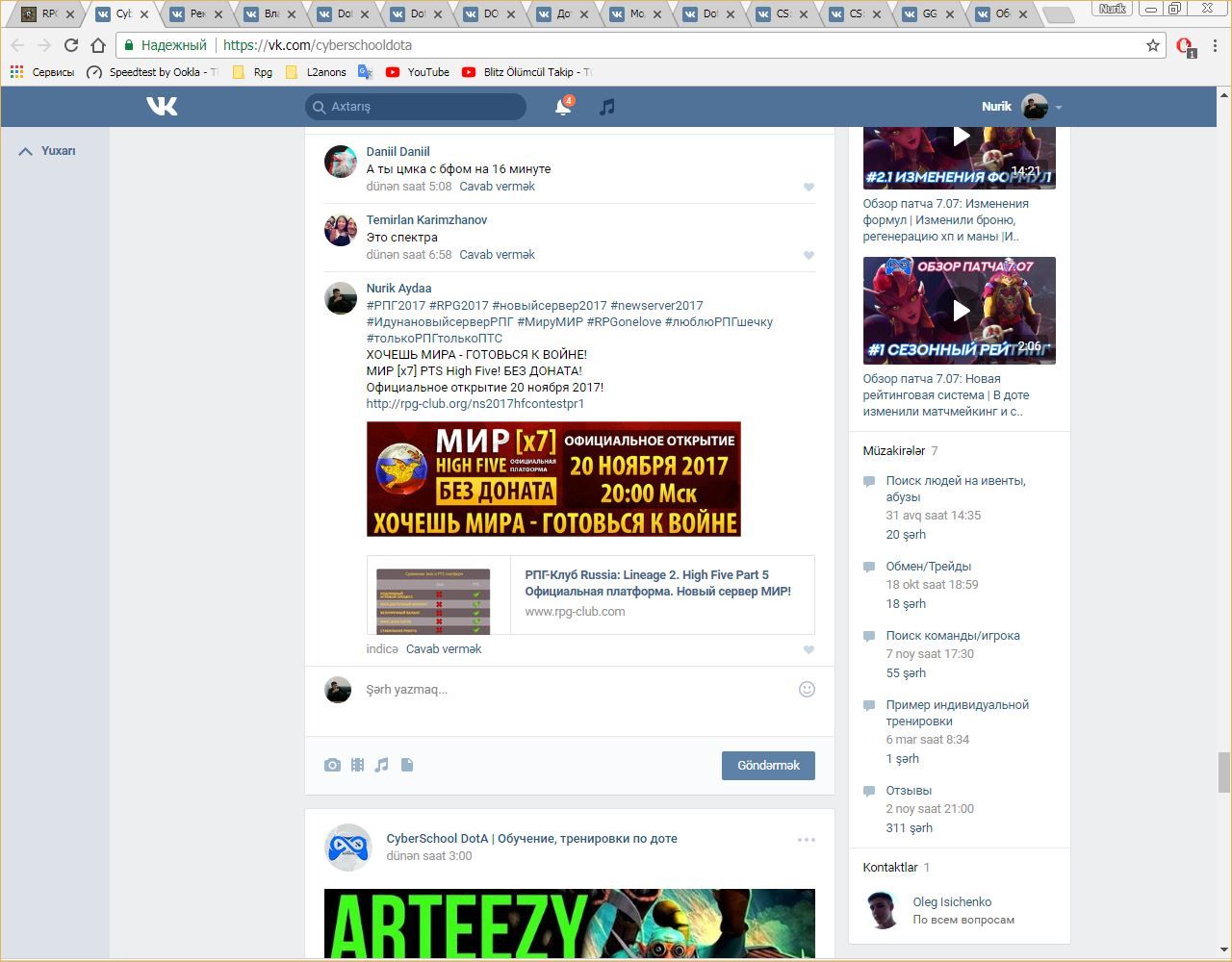Open the music note player icon

tap(606, 107)
